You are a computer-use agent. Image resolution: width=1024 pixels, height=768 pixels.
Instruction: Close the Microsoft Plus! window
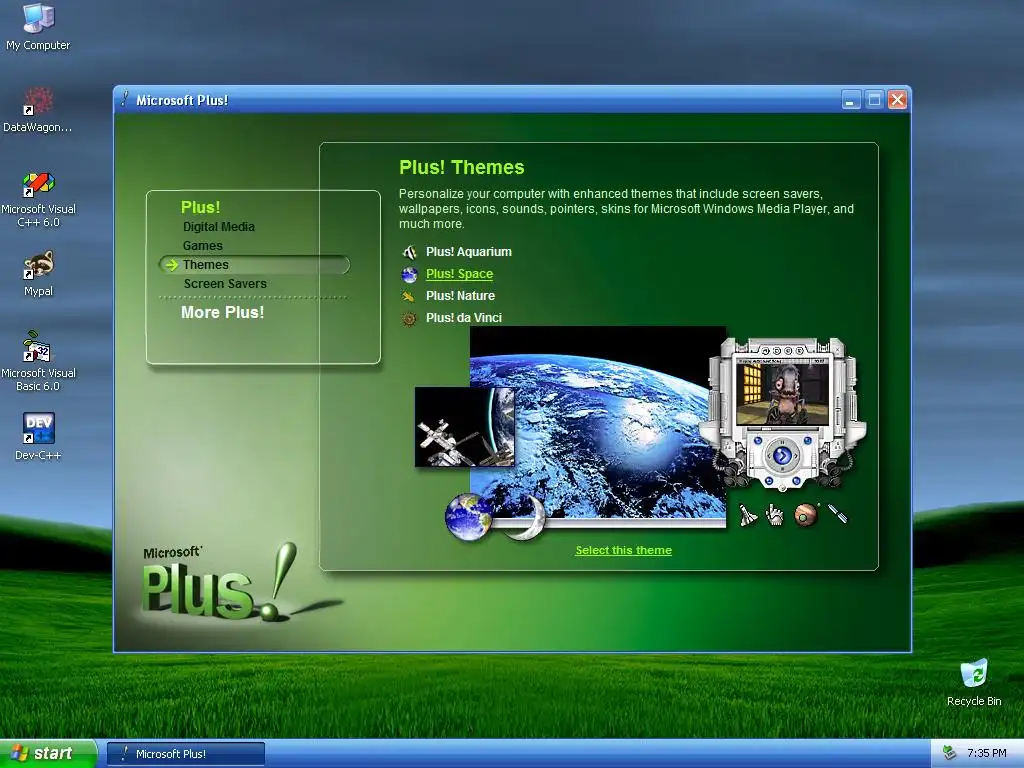[898, 100]
